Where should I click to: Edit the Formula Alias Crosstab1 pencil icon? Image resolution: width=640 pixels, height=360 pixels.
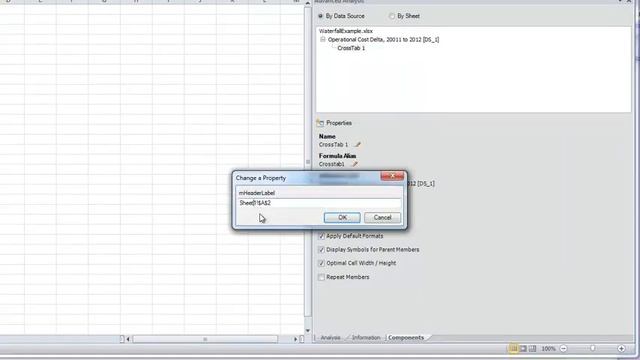[354, 164]
